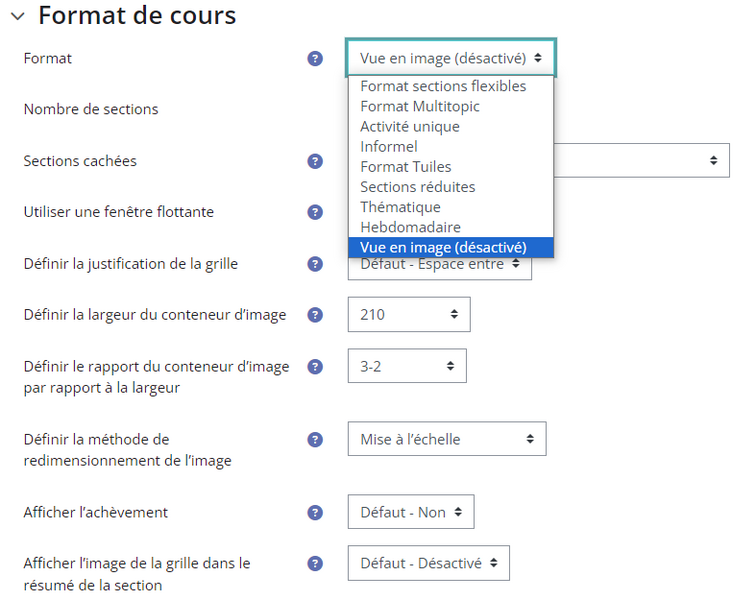Open help for largeur du conteneur d'image
Viewport: 756px width, 600px height.
pyautogui.click(x=315, y=315)
